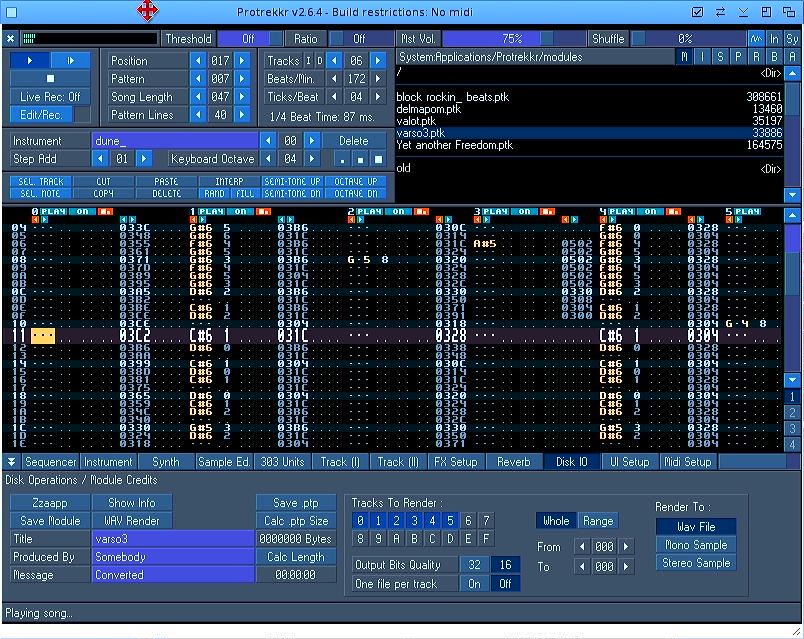
Task: Open the Sequencer tab
Action: pyautogui.click(x=50, y=462)
